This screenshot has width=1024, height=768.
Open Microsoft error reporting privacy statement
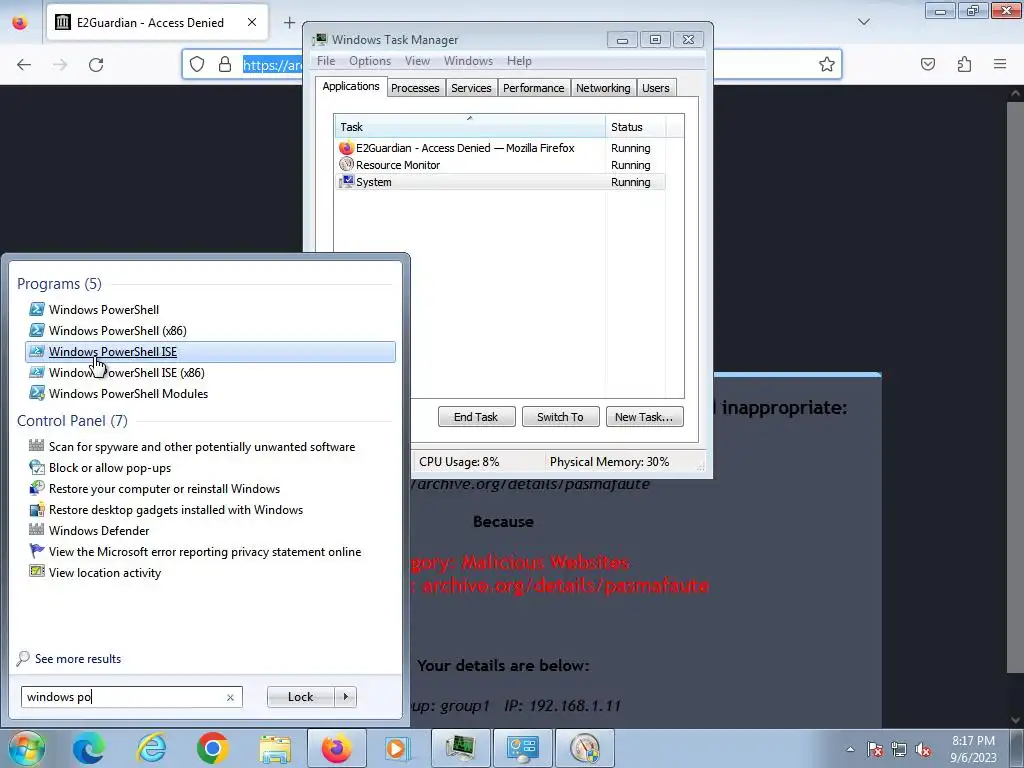click(204, 552)
